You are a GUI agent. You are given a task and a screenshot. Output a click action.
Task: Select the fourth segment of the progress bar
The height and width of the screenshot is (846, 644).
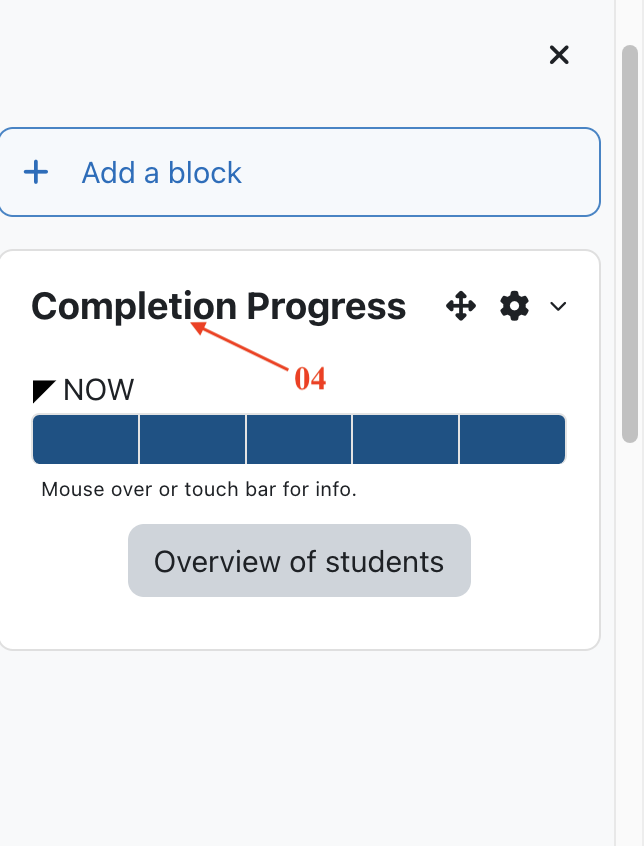(x=406, y=439)
